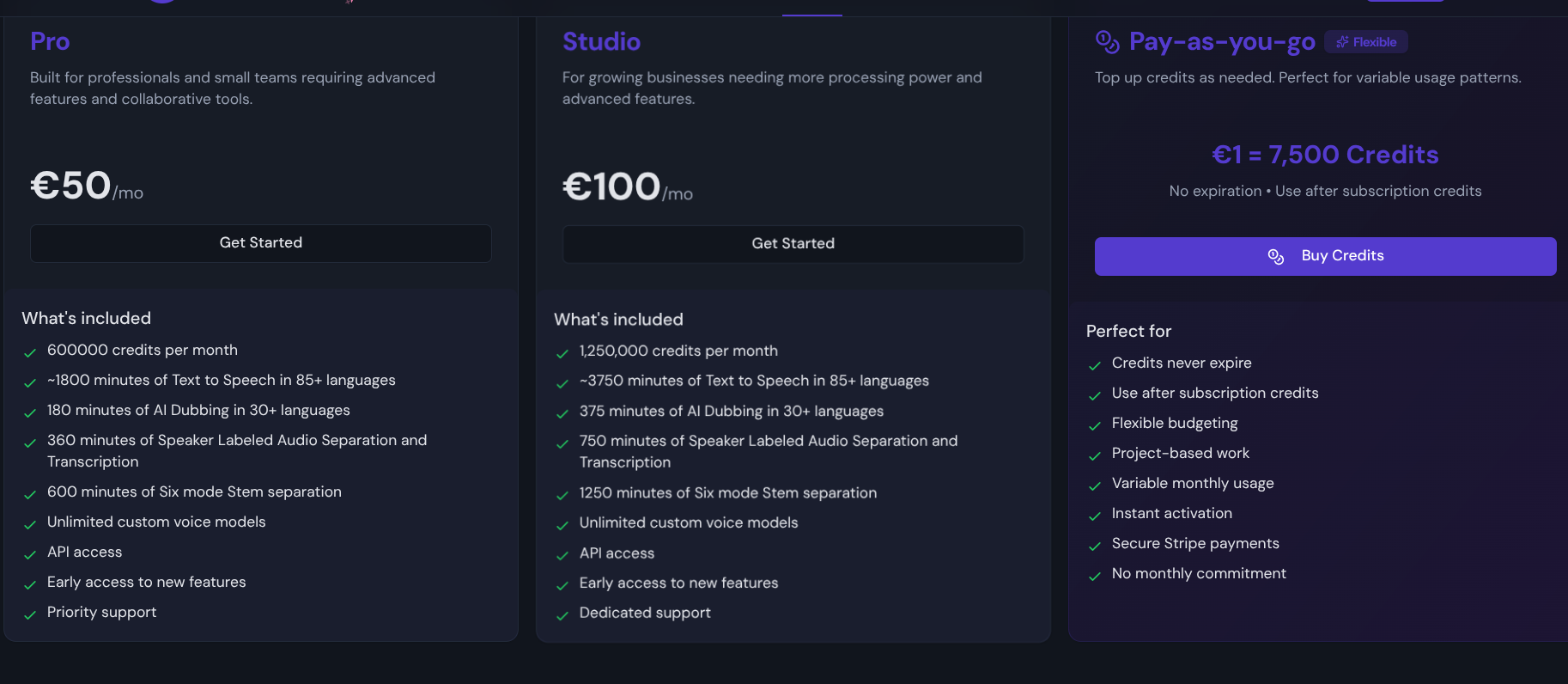Click the checkmark beside Credits never expire

pyautogui.click(x=1095, y=365)
